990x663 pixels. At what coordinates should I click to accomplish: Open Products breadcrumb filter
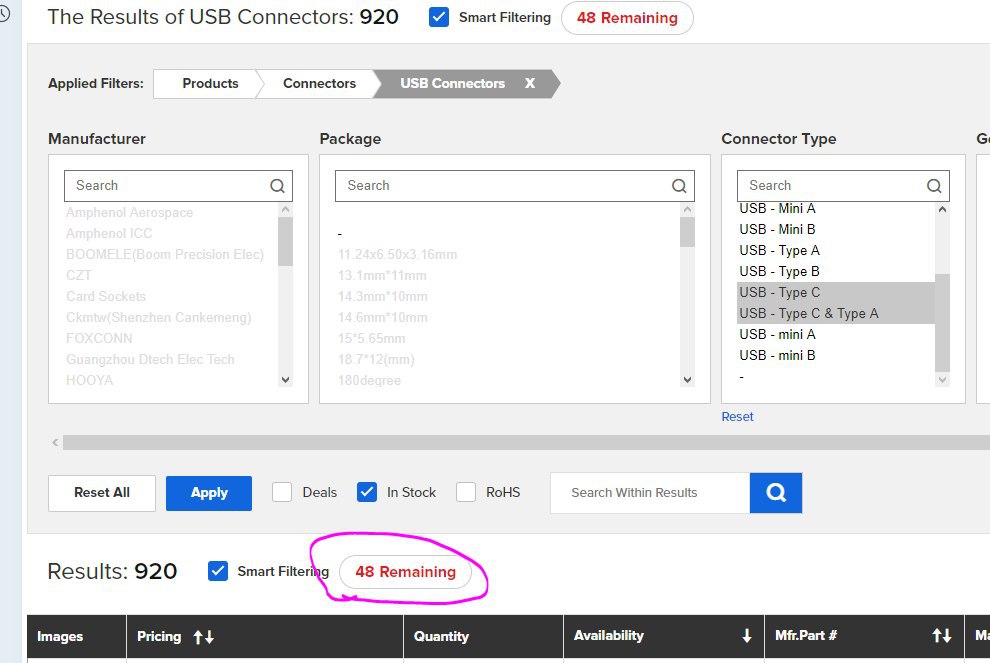[x=210, y=83]
